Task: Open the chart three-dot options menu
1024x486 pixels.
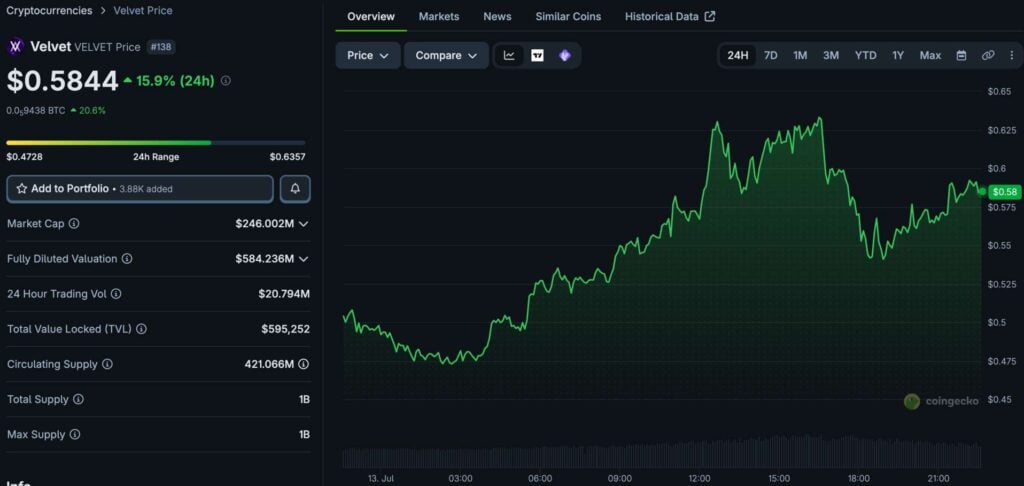Action: (x=1012, y=56)
